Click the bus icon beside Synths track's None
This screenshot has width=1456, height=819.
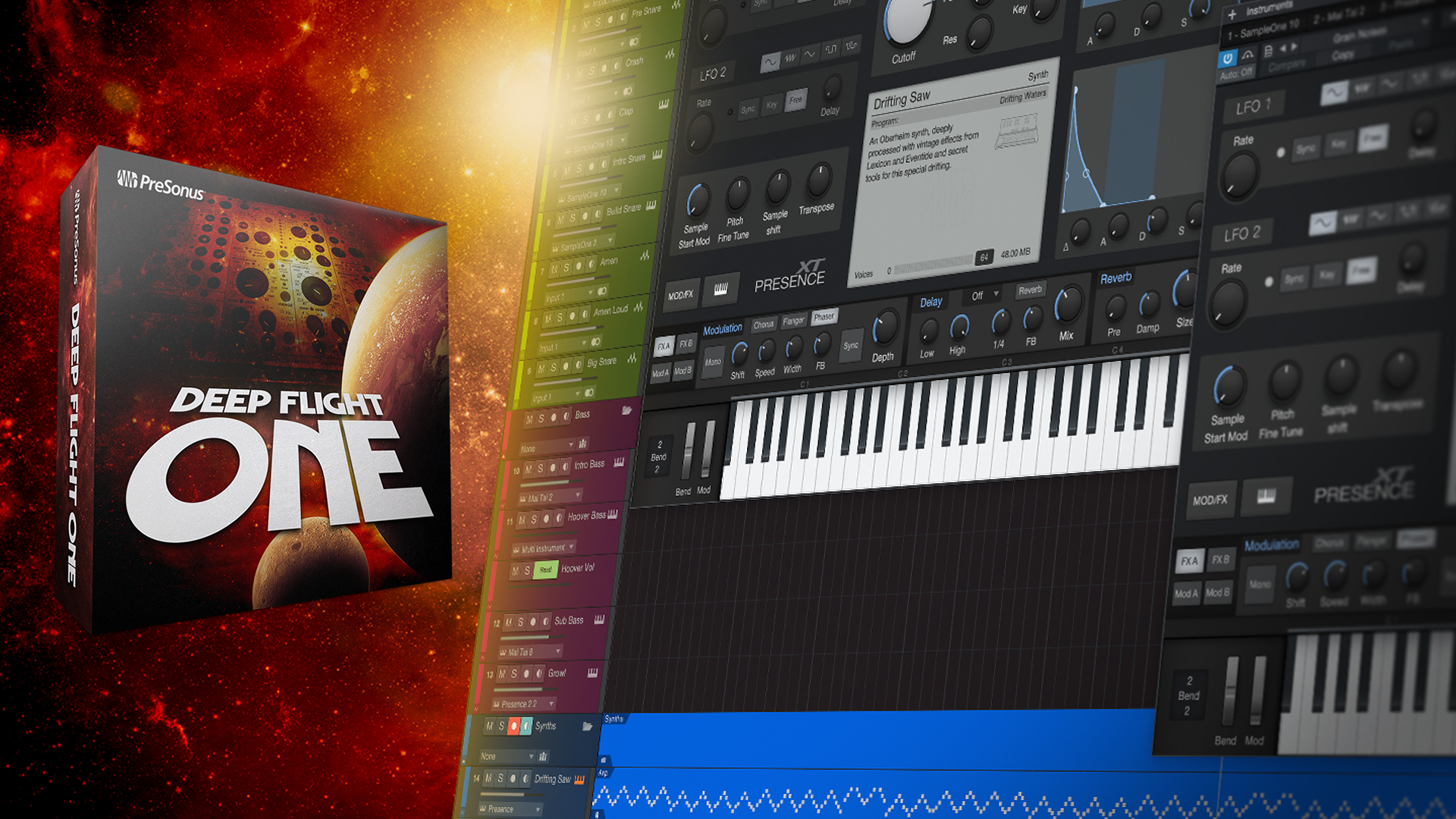[x=542, y=756]
